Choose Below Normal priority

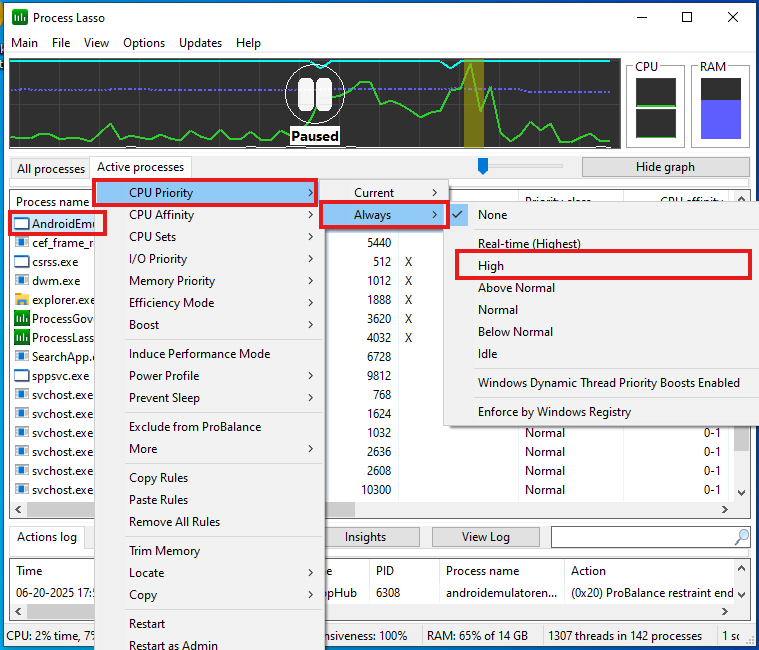[601, 332]
